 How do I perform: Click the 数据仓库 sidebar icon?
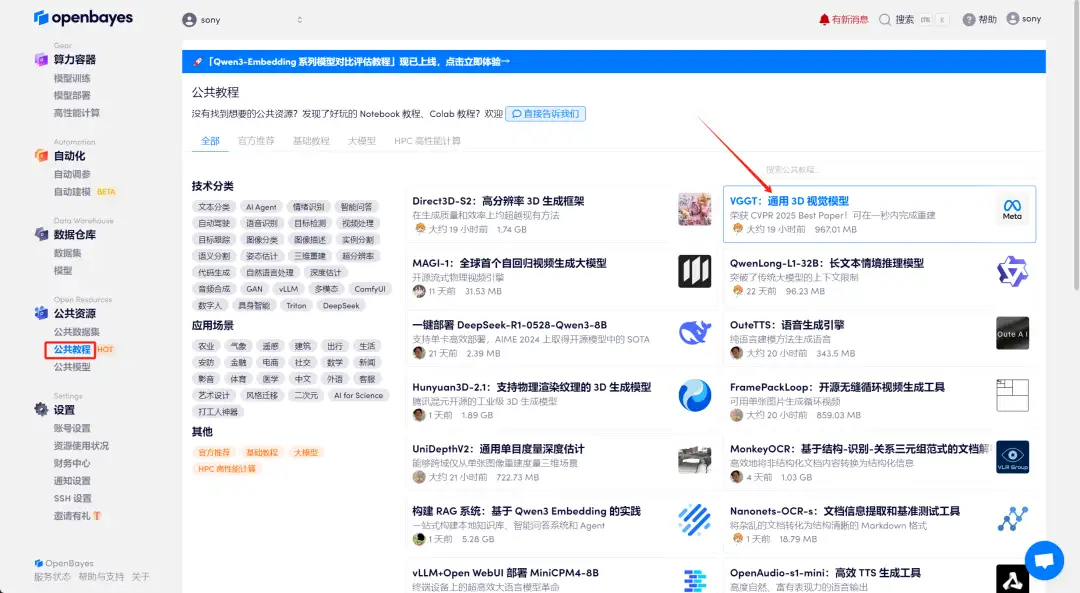pos(41,234)
